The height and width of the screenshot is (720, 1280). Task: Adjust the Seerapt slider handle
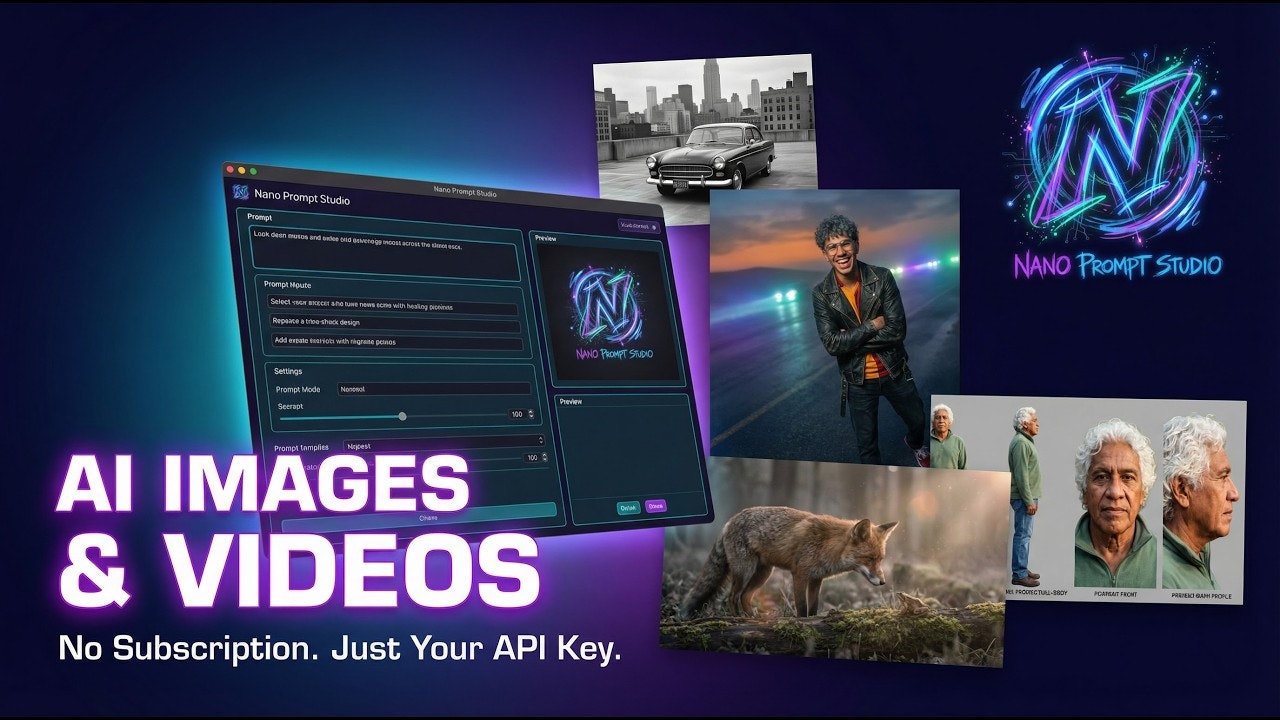[x=402, y=416]
